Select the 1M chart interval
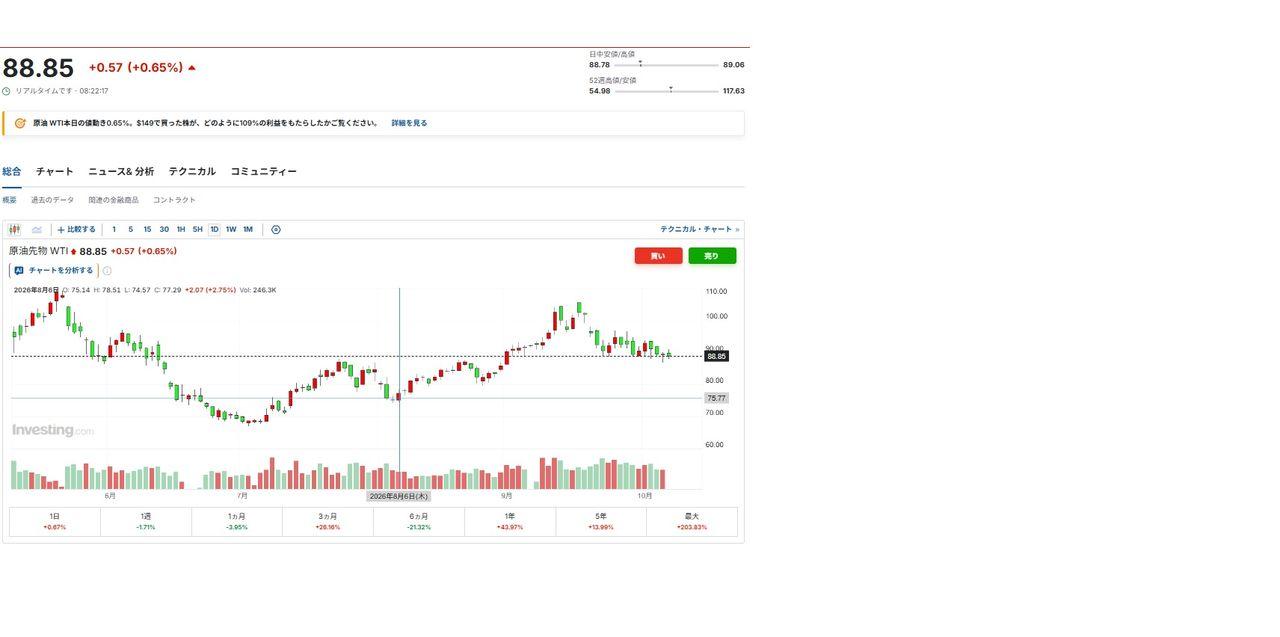The width and height of the screenshot is (1280, 637). tap(248, 230)
